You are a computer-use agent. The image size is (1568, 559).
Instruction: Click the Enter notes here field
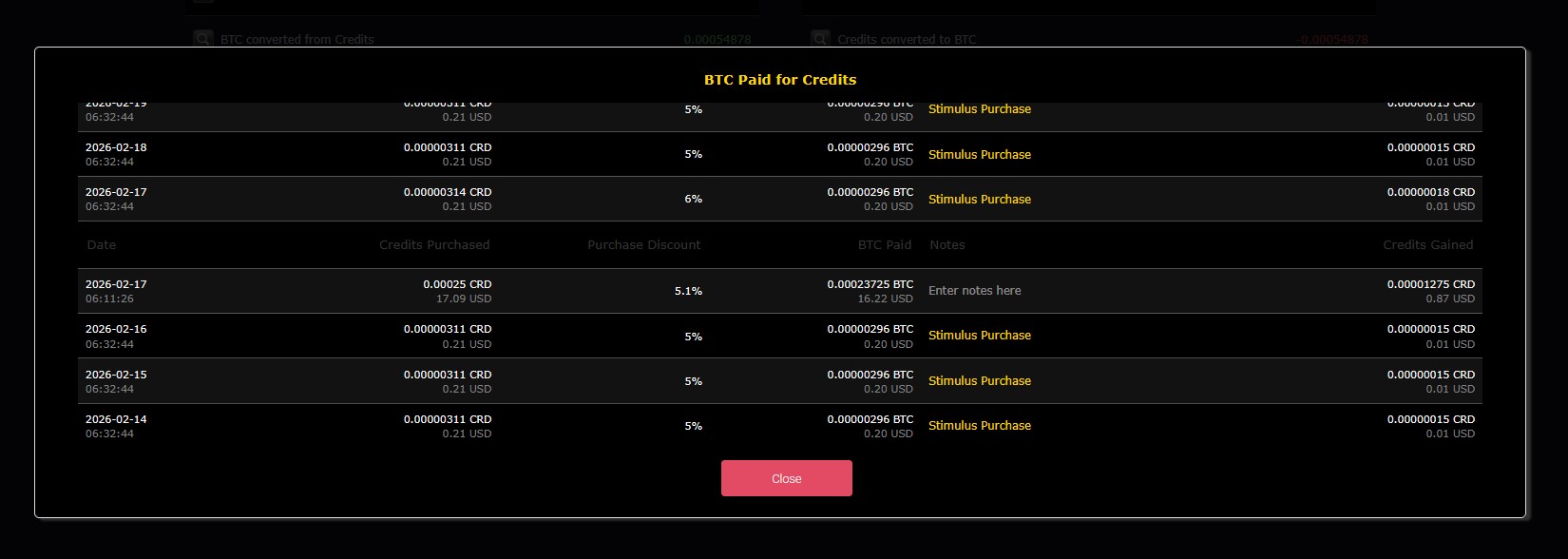coord(974,291)
